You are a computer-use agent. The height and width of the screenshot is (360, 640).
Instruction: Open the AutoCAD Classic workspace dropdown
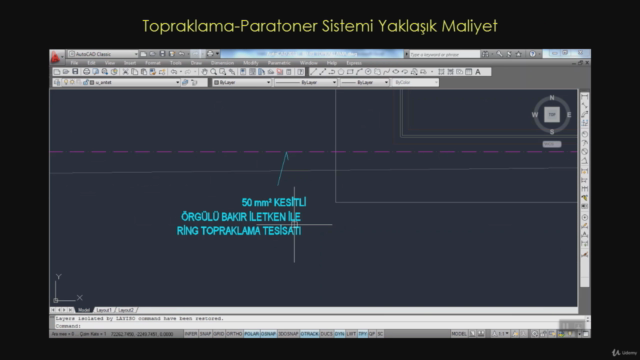point(103,54)
